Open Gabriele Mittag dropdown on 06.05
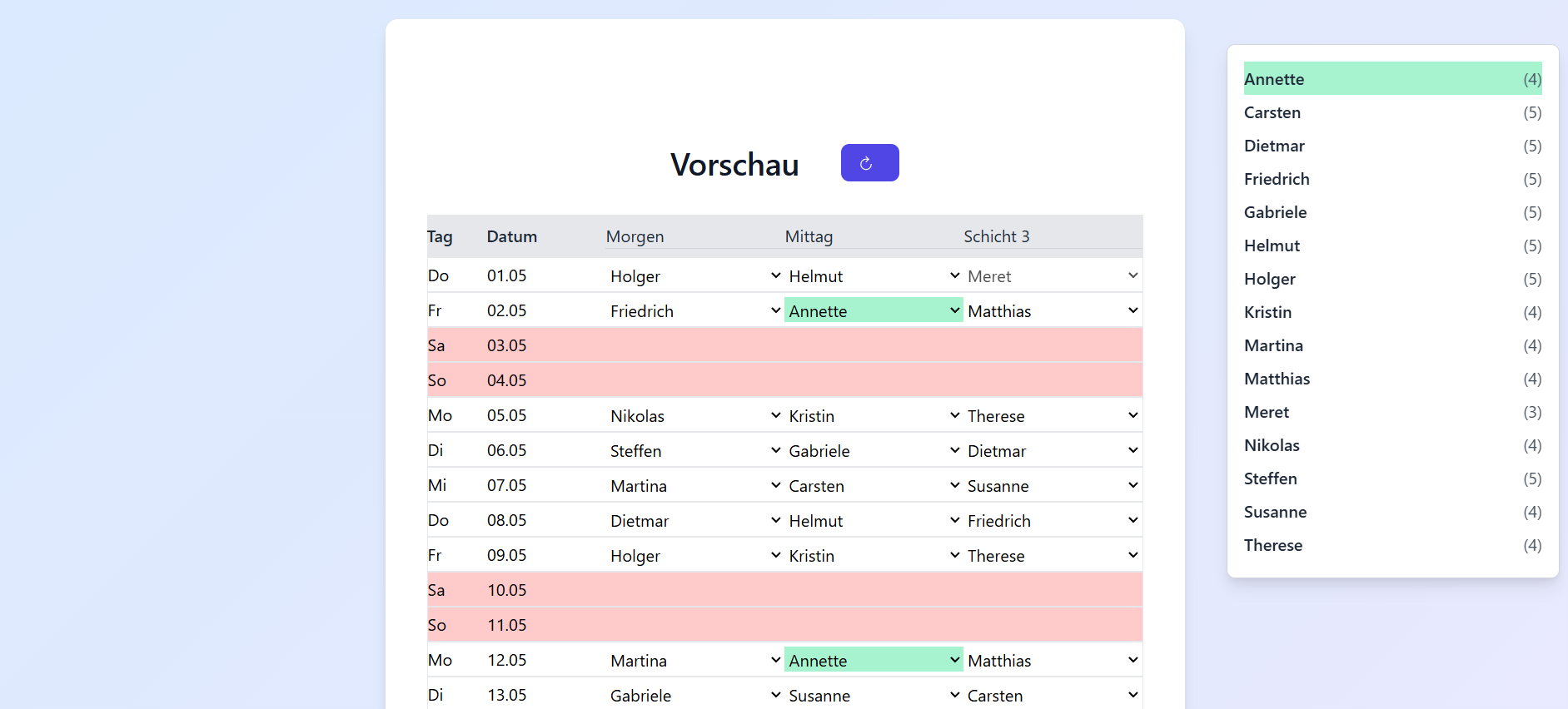The image size is (1568, 709). point(873,451)
